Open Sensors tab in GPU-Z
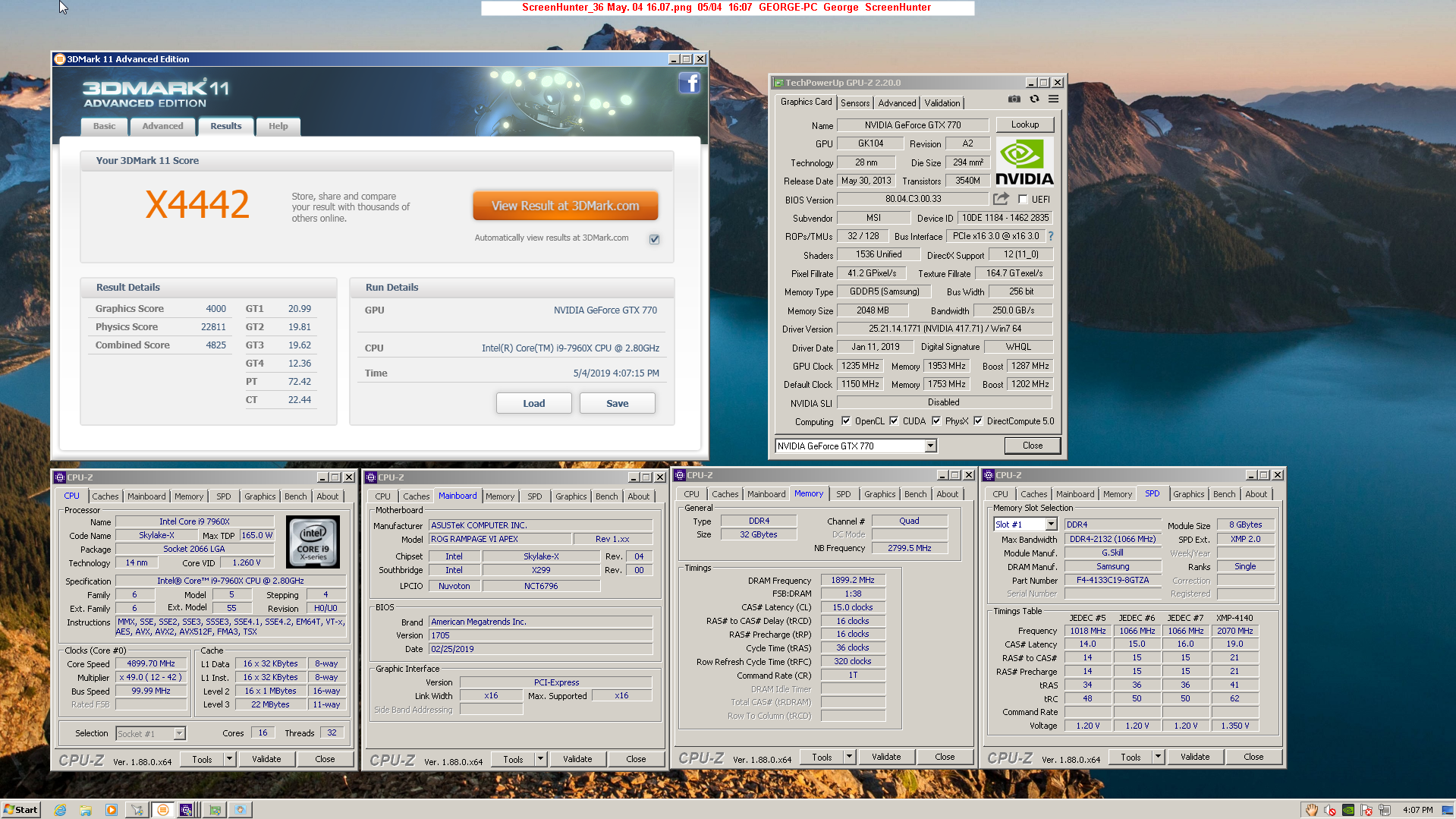This screenshot has height=819, width=1456. 855,103
